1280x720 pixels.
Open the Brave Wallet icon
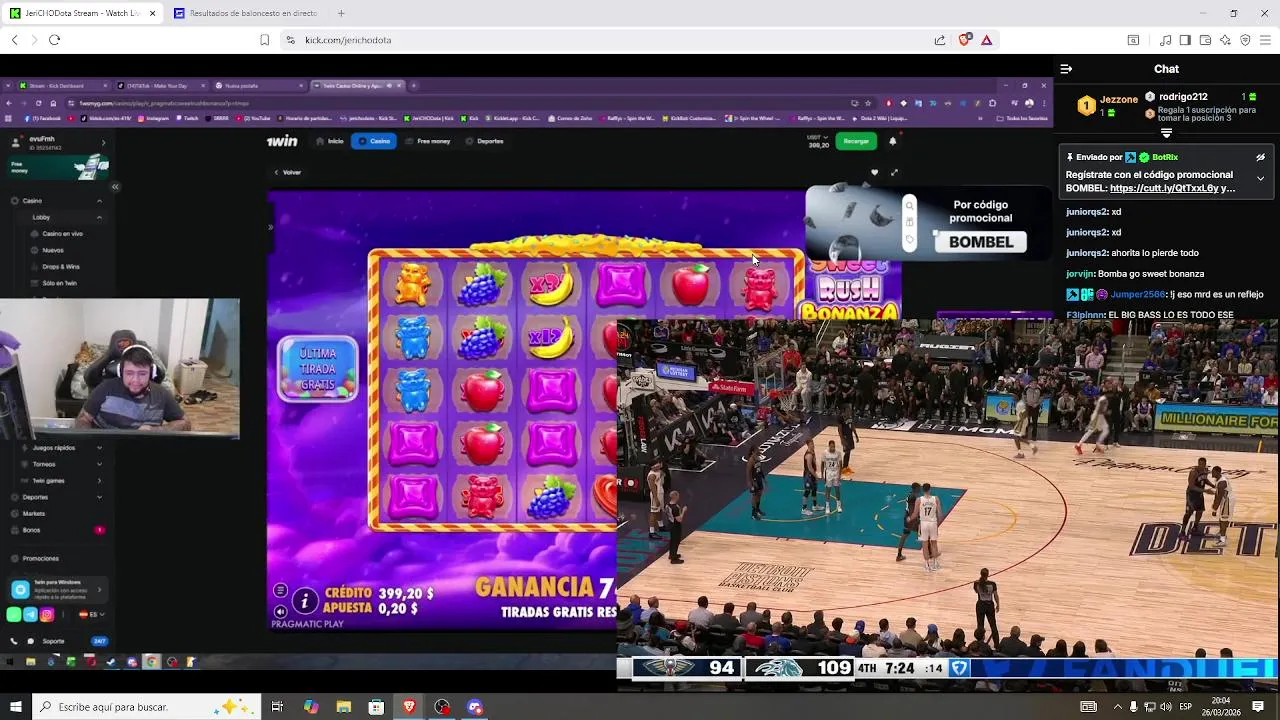(x=1205, y=40)
